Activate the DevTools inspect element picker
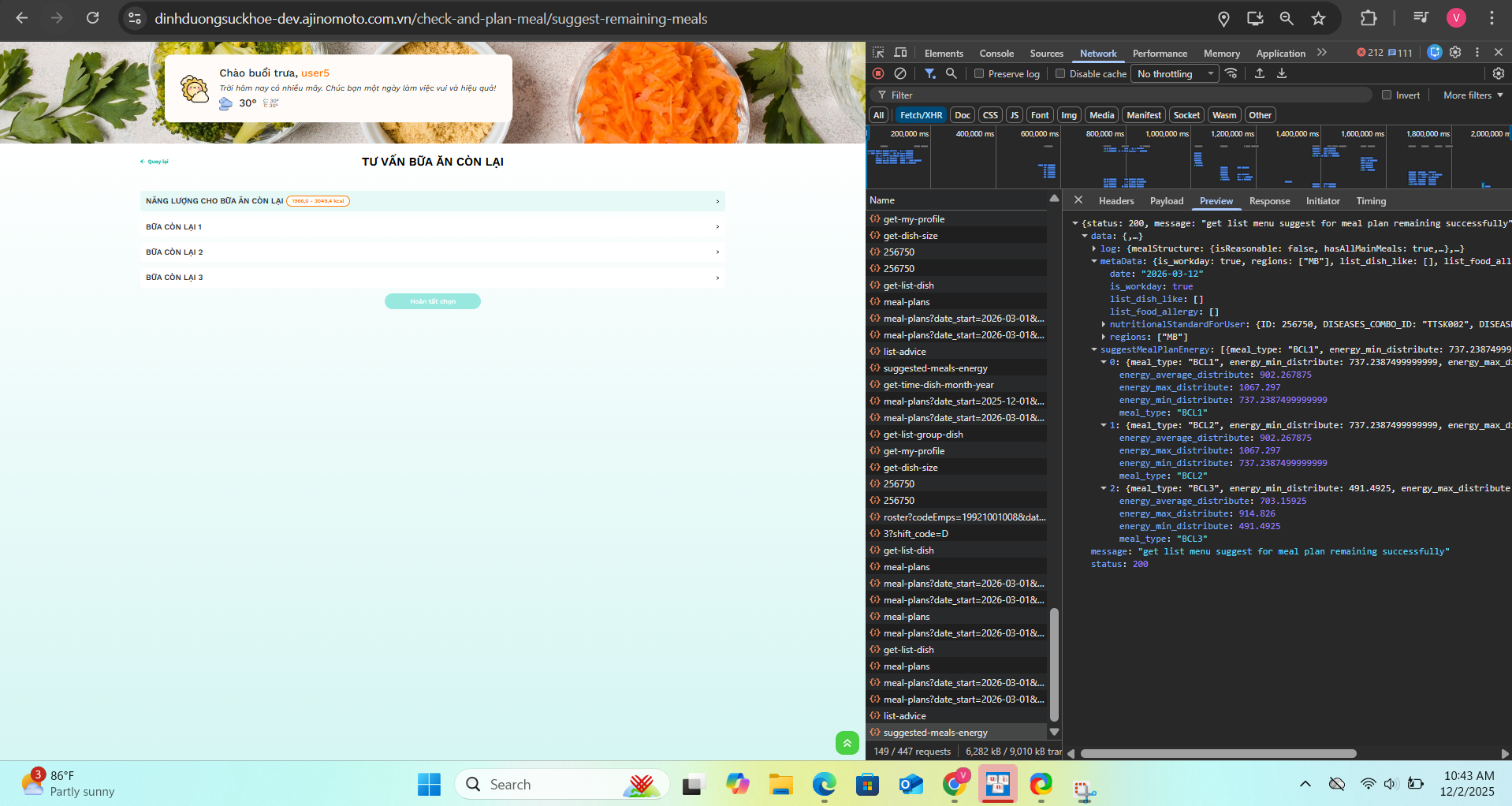This screenshot has width=1512, height=806. point(878,53)
